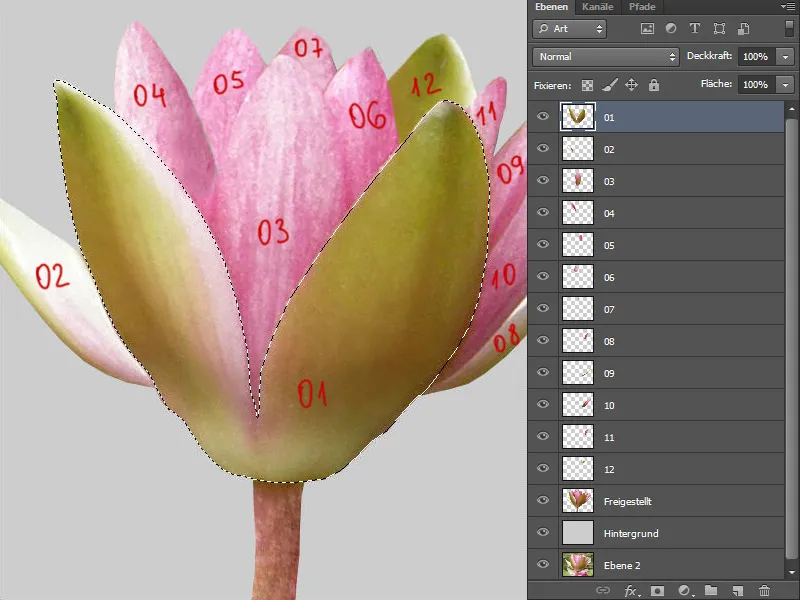Open the layer filter Art dropdown
The width and height of the screenshot is (800, 600).
570,29
